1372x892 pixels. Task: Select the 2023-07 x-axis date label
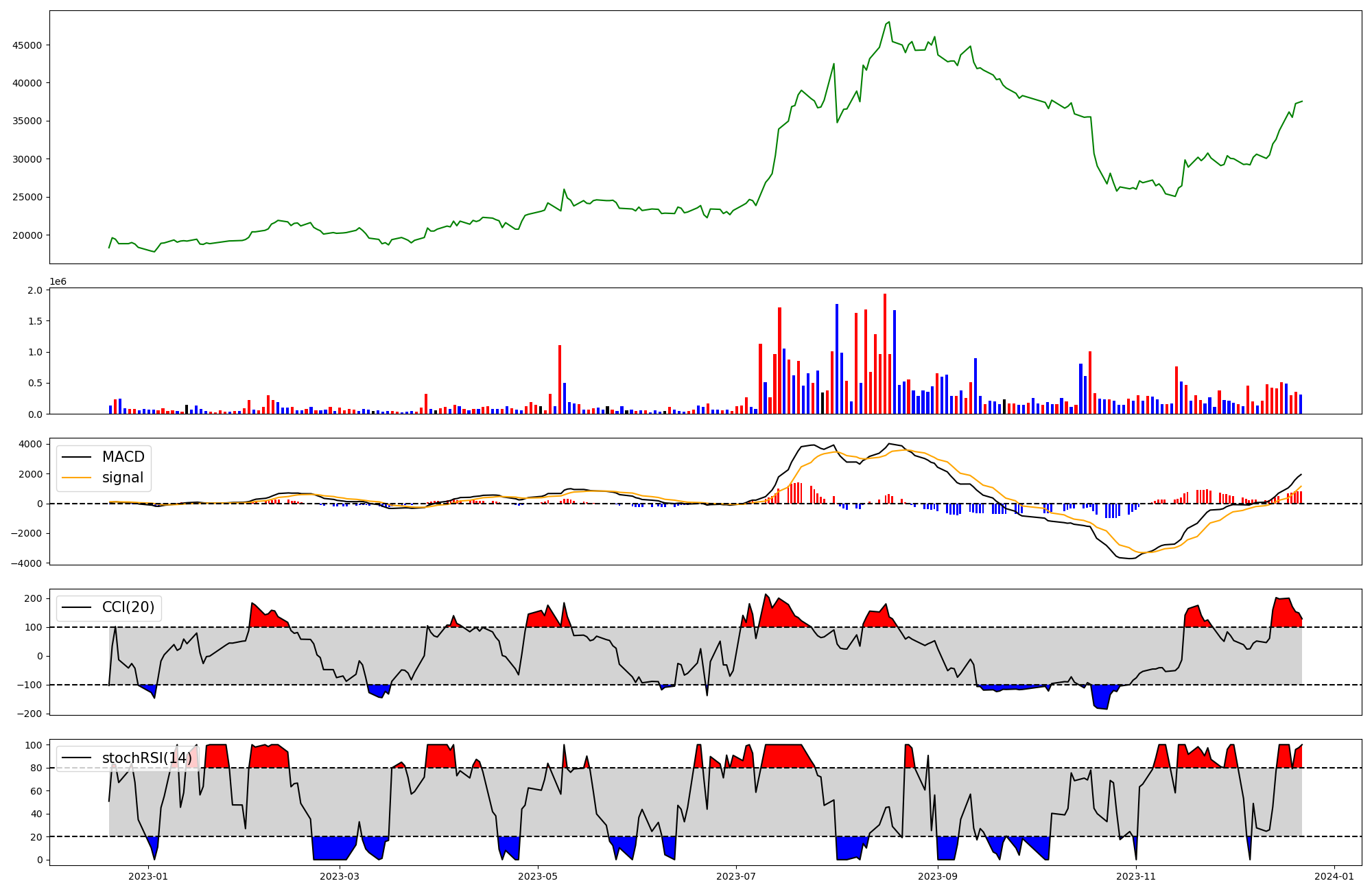click(736, 876)
